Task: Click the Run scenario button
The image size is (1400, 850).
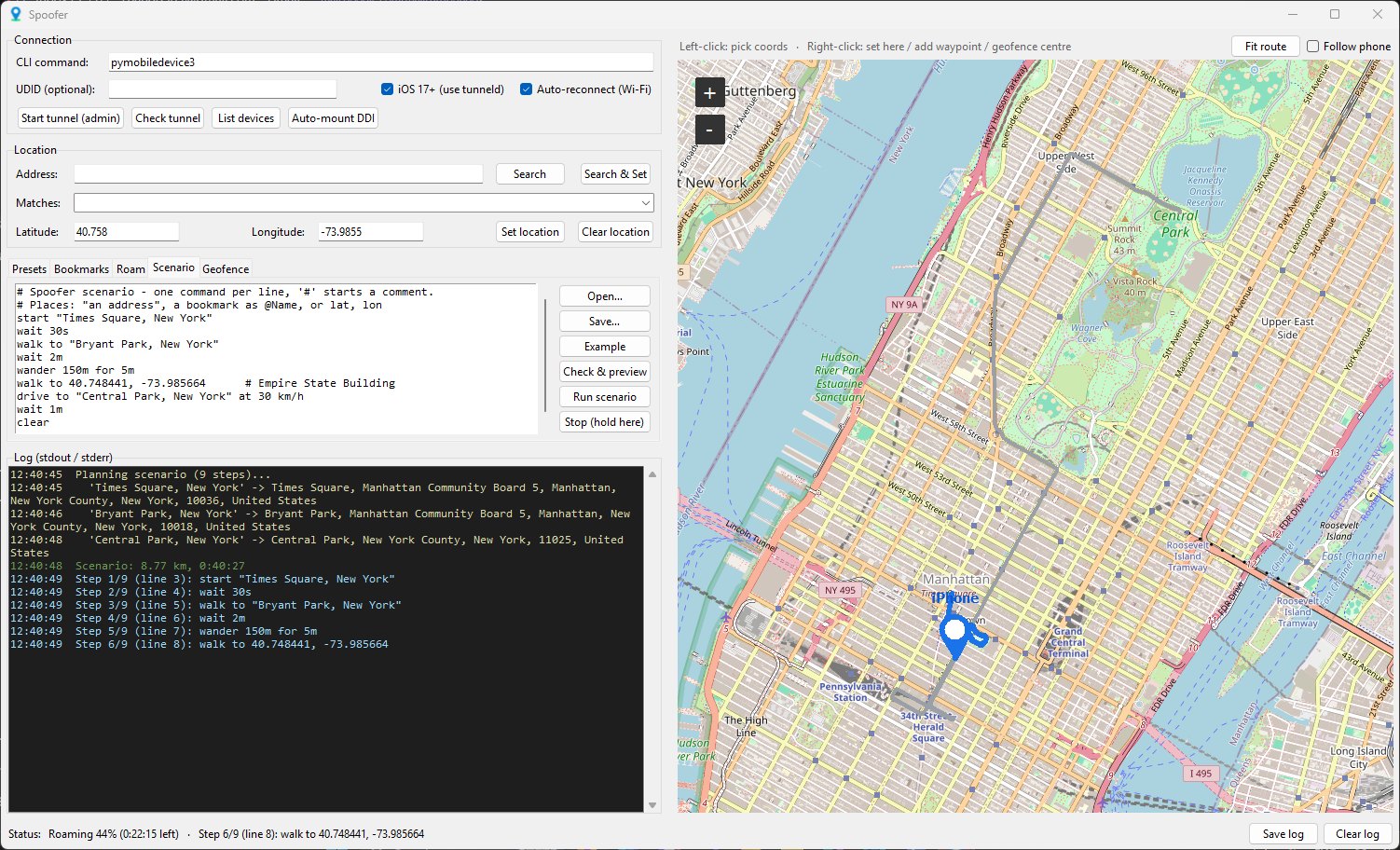Action: (605, 397)
